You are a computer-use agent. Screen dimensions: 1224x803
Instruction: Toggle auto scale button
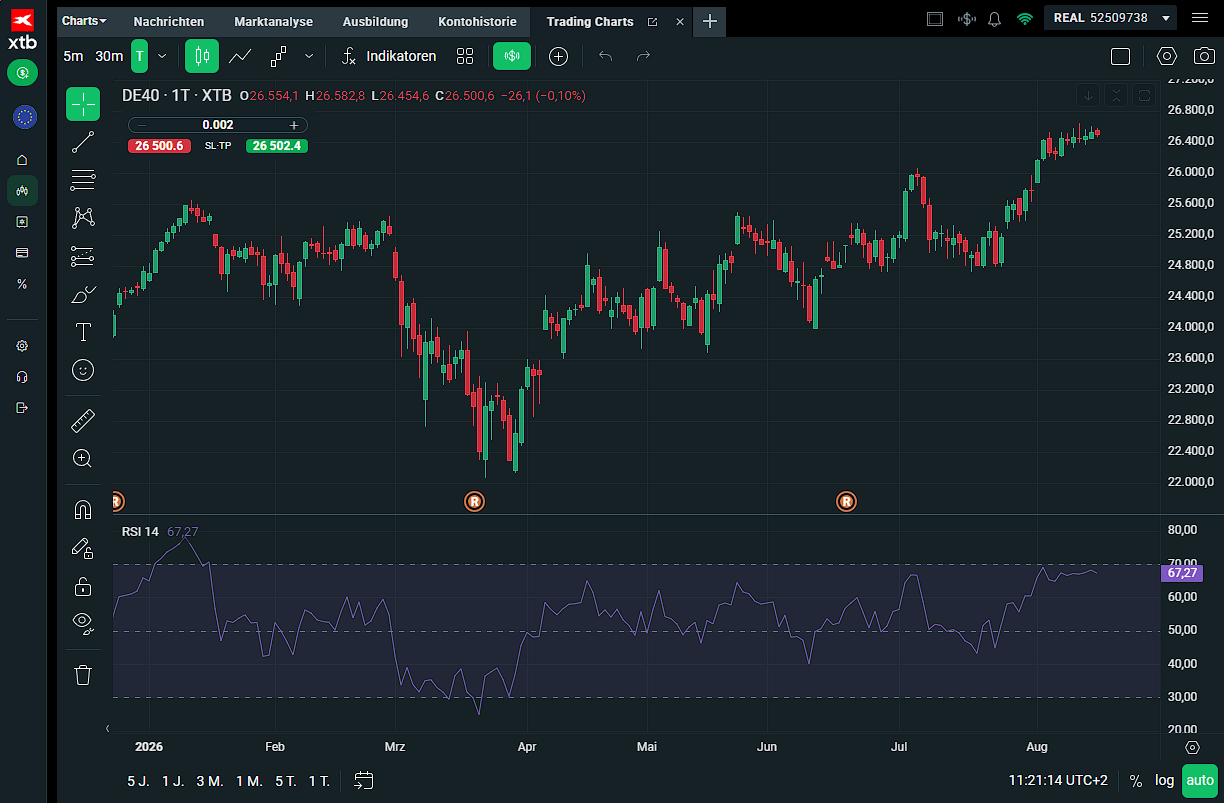coord(1200,781)
